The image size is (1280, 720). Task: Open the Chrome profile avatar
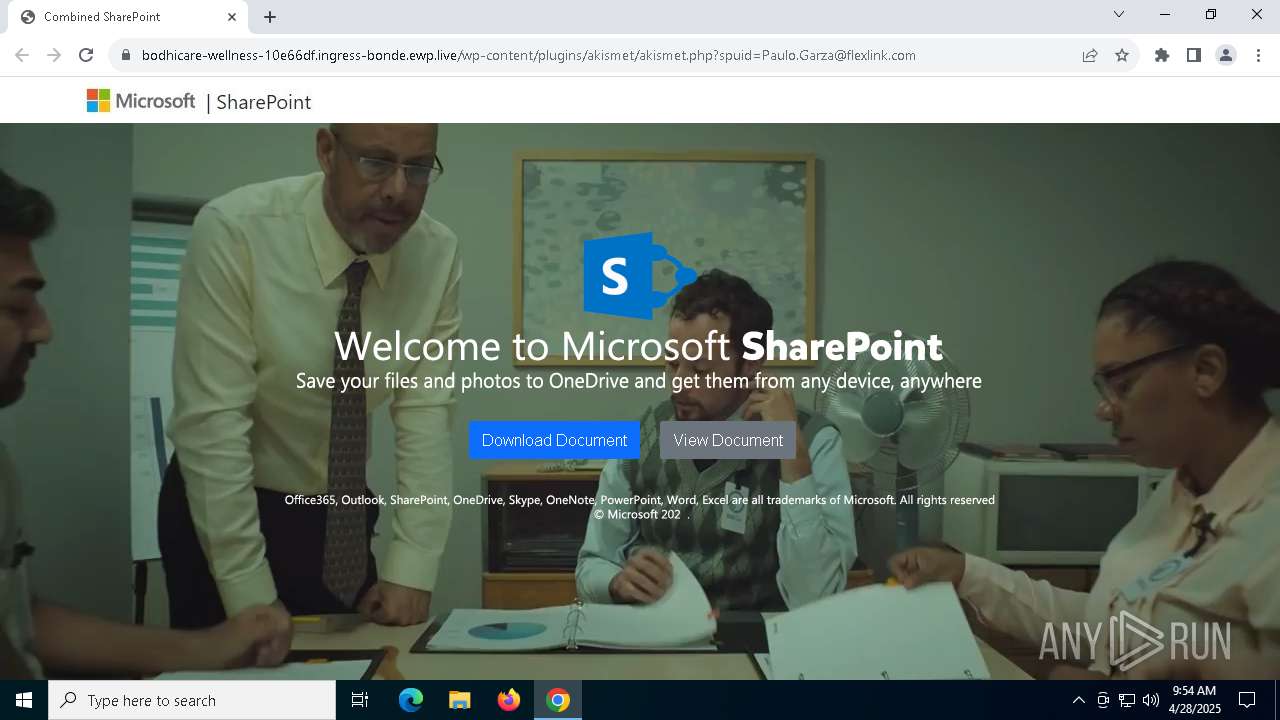click(1226, 55)
